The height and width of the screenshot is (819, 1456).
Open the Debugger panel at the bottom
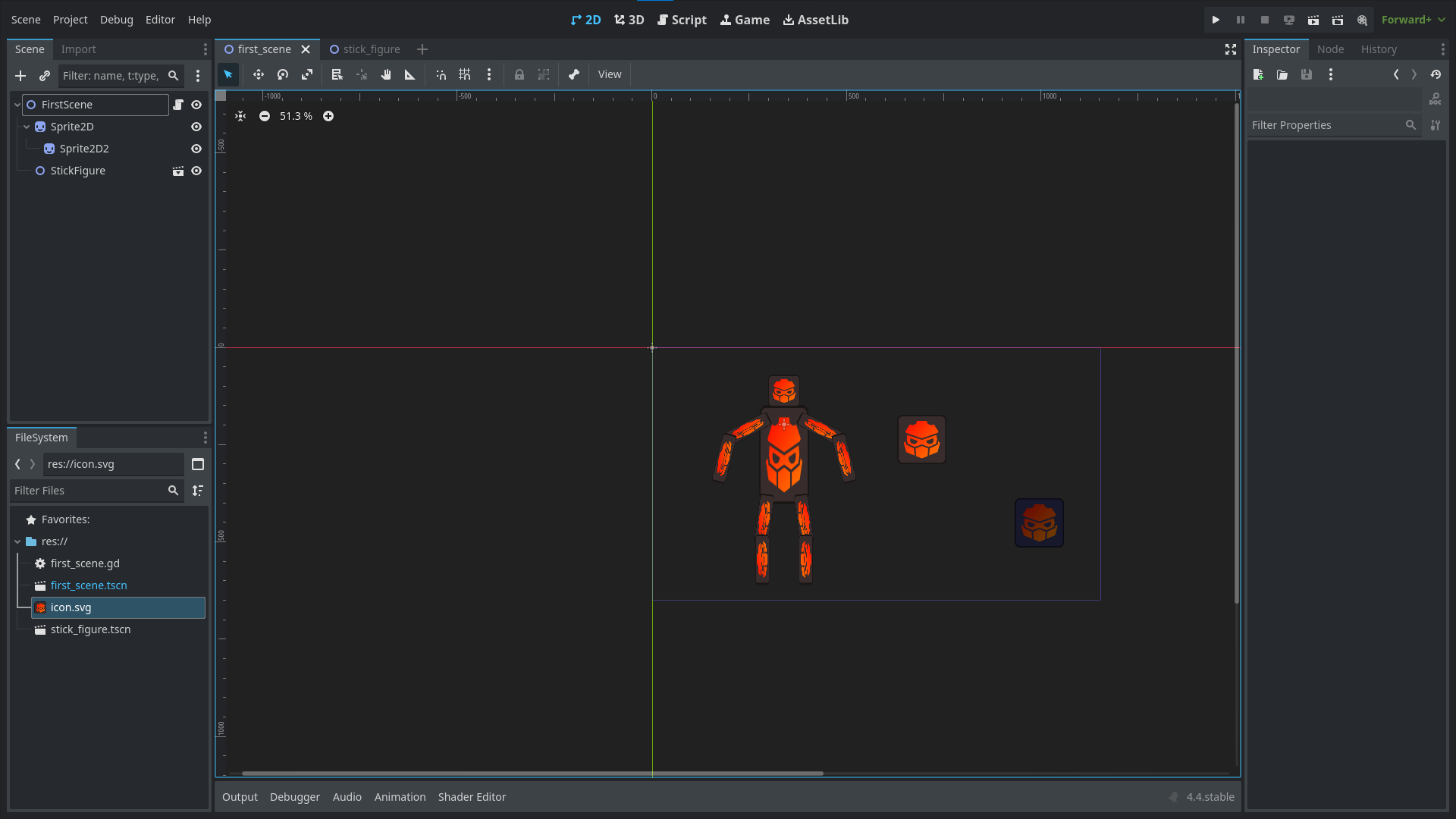click(294, 796)
